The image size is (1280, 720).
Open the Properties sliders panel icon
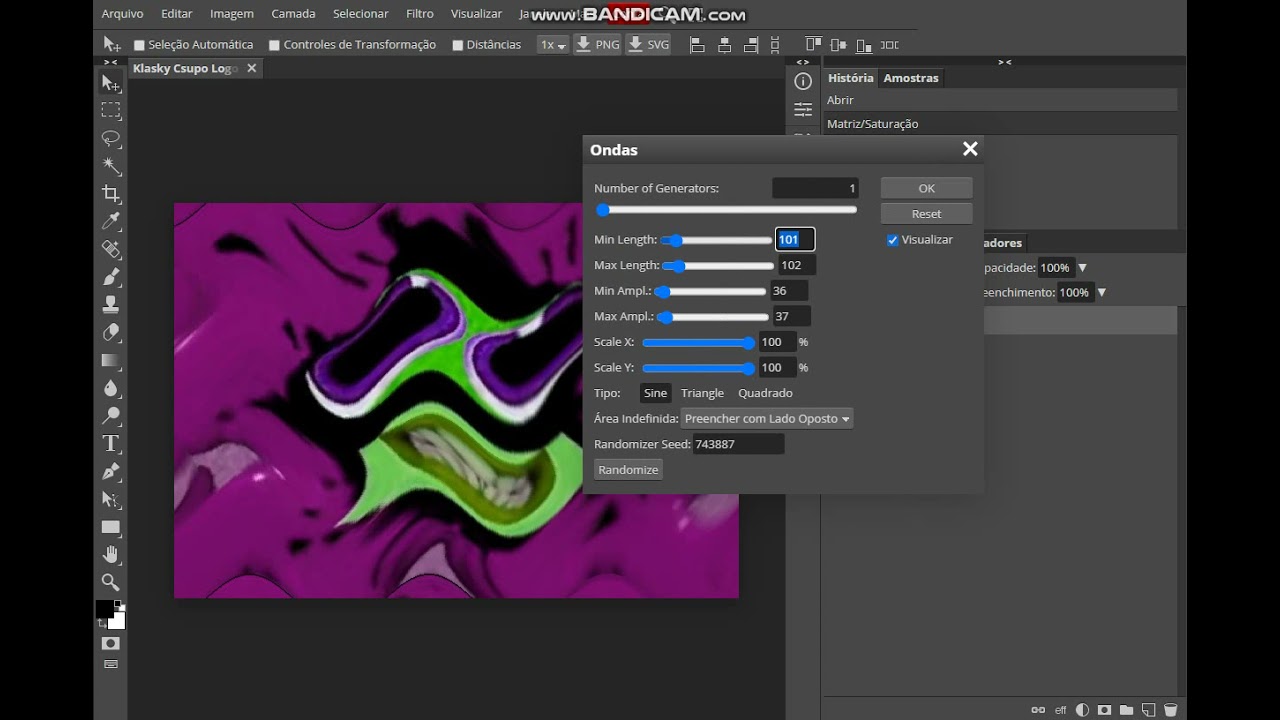pyautogui.click(x=802, y=109)
